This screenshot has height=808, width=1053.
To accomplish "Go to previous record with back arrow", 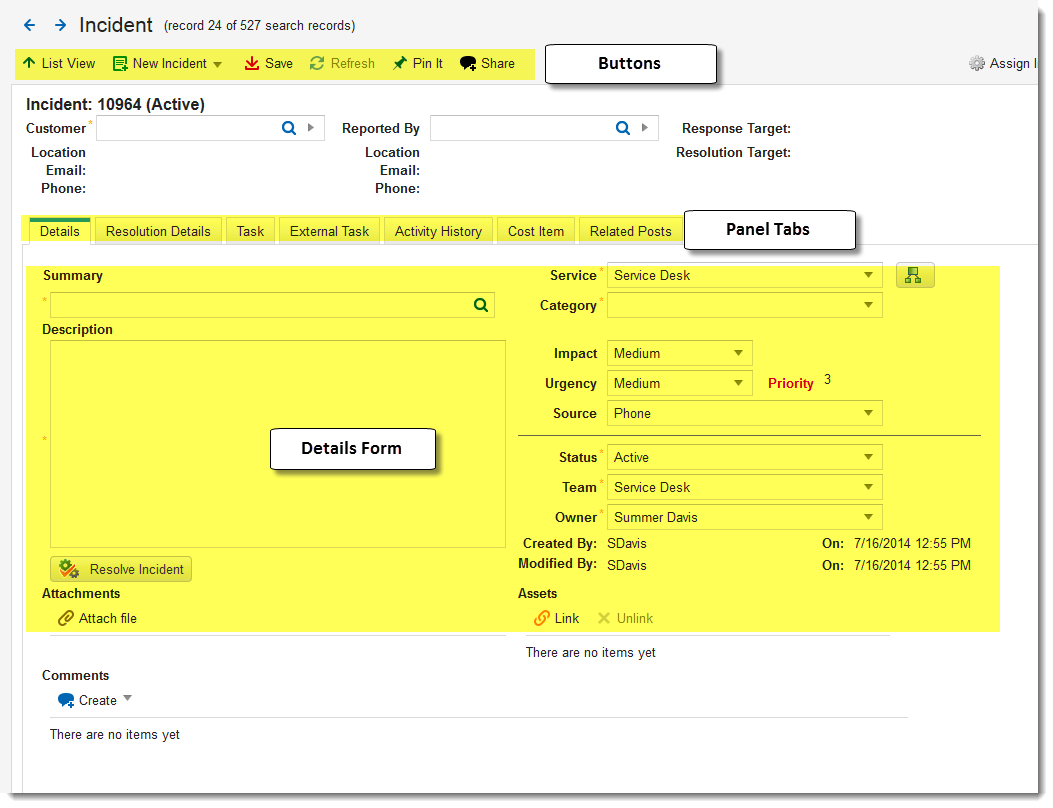I will tap(30, 26).
